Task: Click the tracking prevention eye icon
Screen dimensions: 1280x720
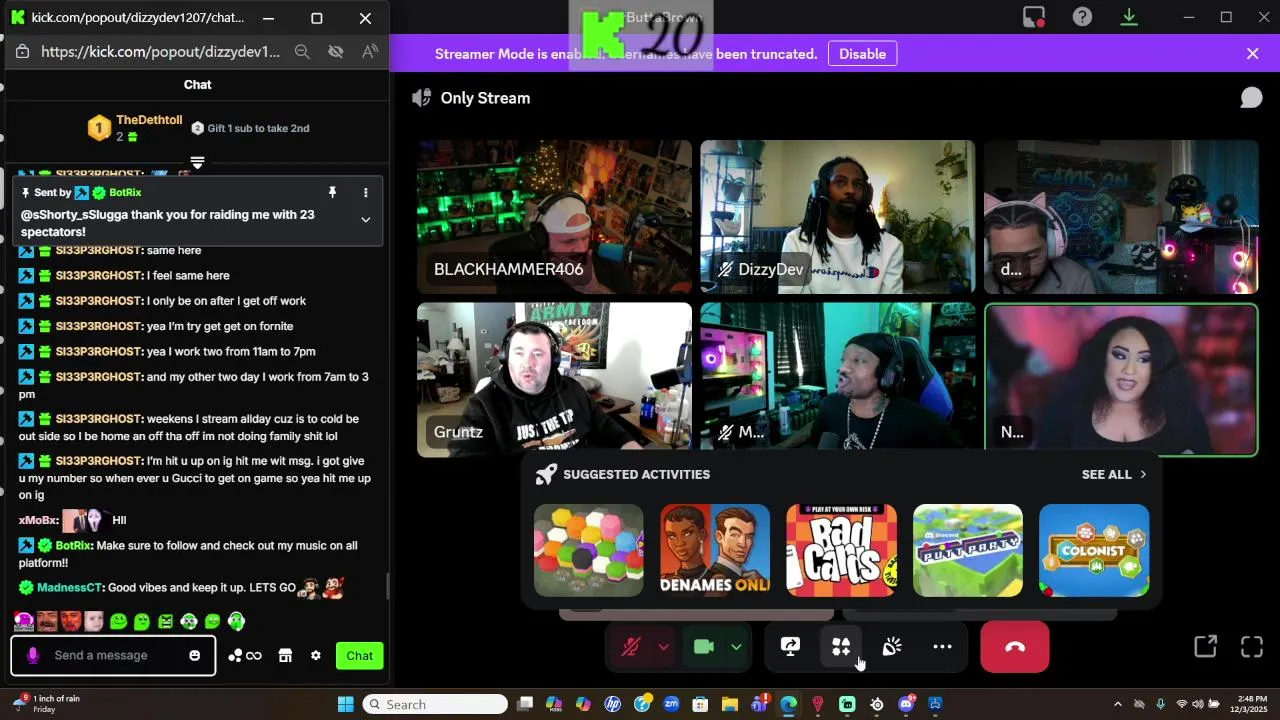Action: [x=336, y=51]
